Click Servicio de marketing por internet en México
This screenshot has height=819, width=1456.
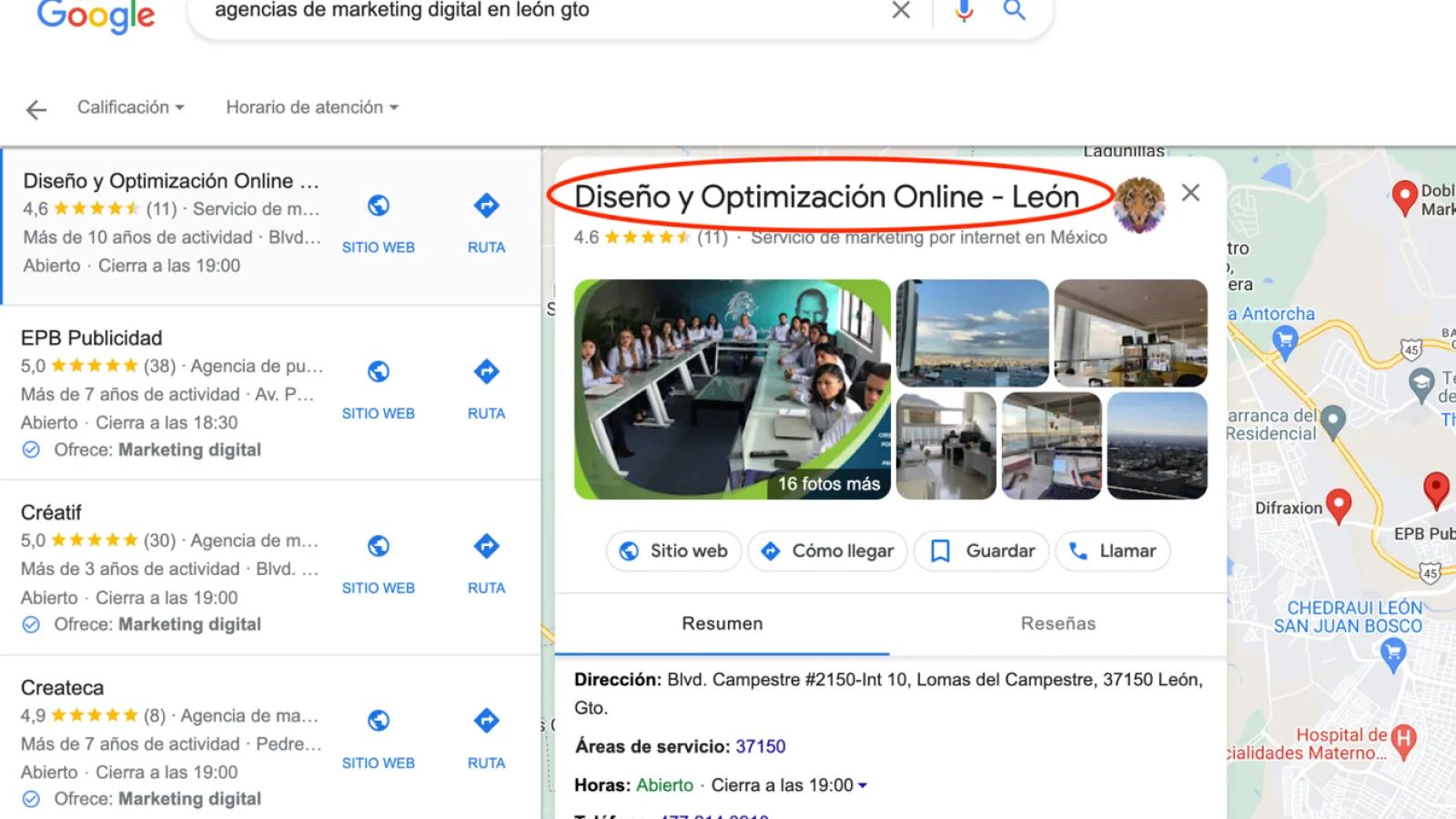pos(929,238)
